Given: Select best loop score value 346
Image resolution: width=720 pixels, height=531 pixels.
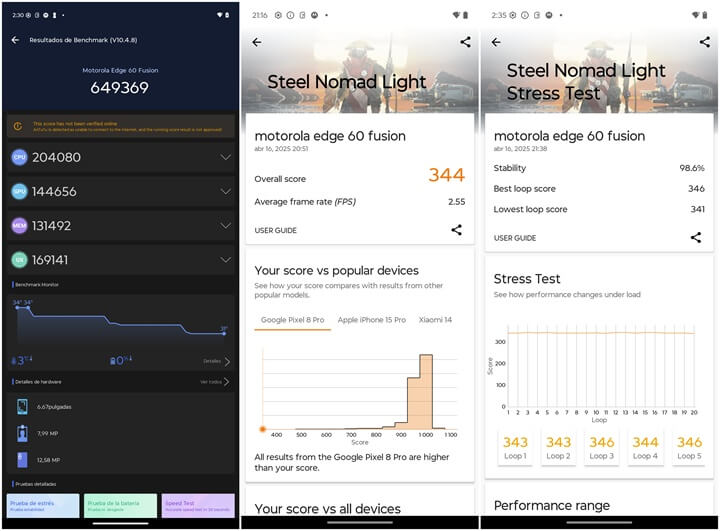Looking at the screenshot, I should pyautogui.click(x=696, y=189).
